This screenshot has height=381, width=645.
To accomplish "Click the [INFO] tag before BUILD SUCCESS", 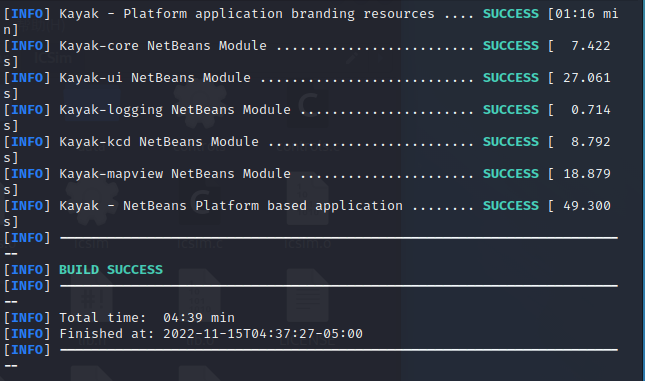I will (x=27, y=270).
